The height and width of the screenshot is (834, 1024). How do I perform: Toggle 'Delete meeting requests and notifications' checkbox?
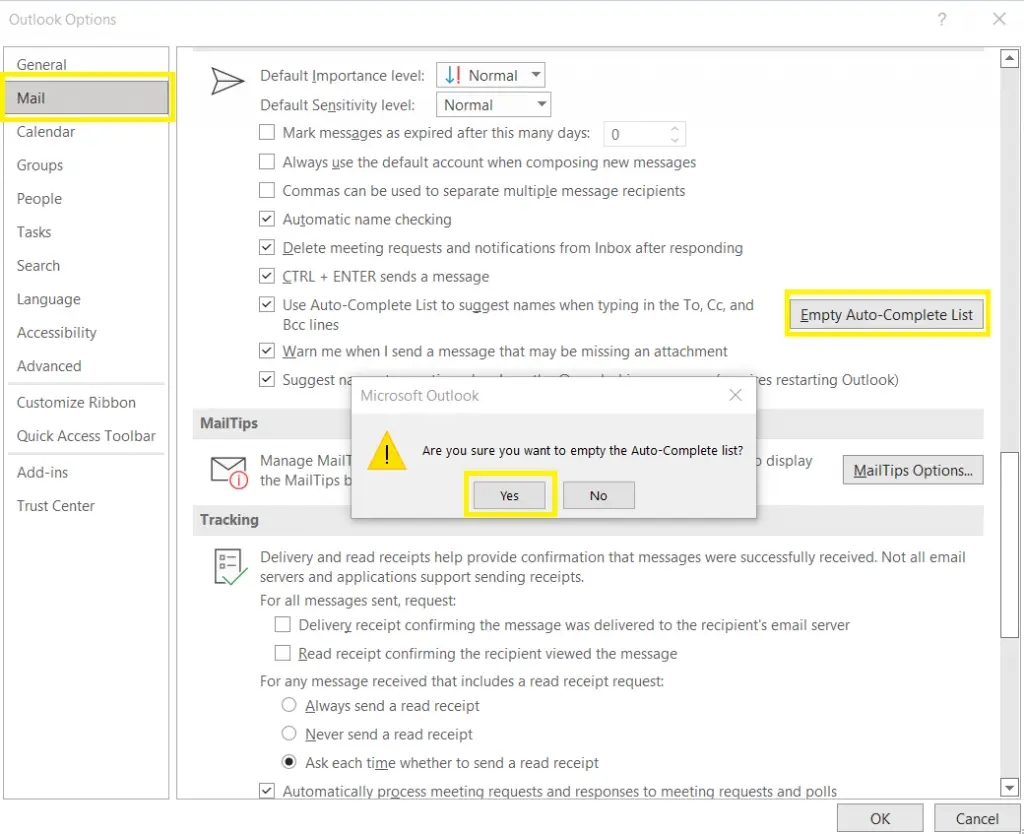coord(266,248)
